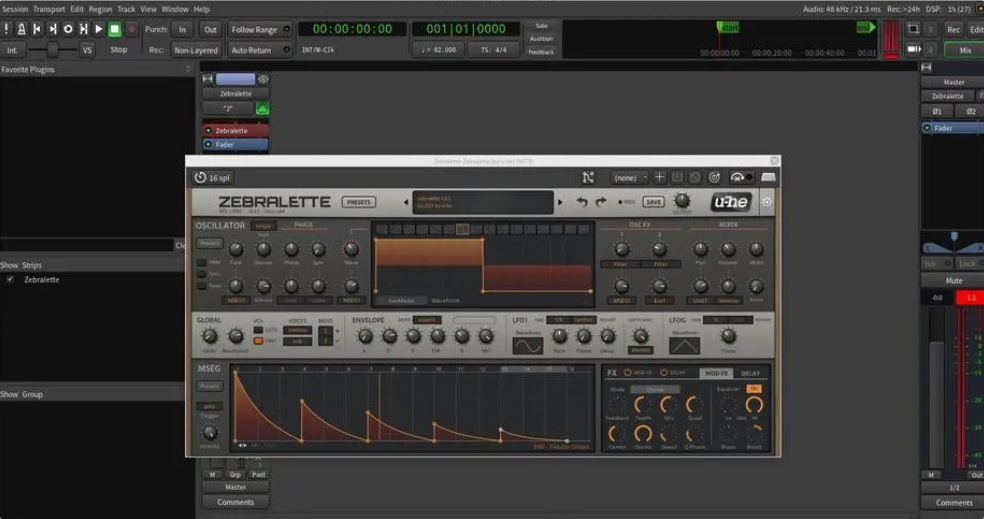Toggle loop playback icon

point(68,29)
